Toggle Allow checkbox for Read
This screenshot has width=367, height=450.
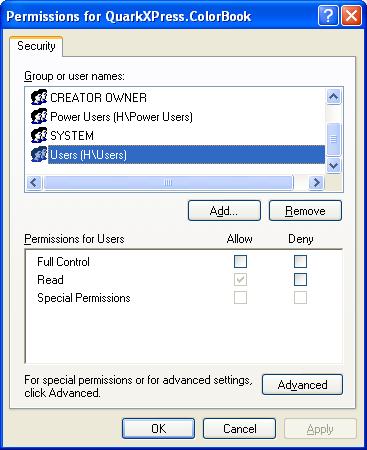pyautogui.click(x=240, y=280)
